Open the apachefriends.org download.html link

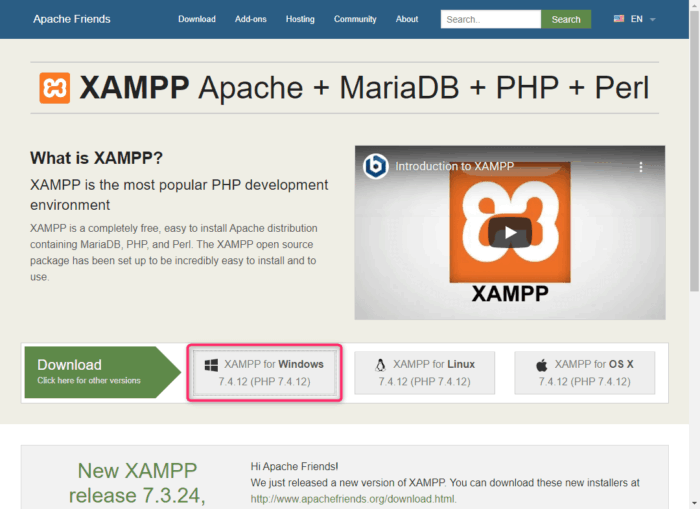353,499
